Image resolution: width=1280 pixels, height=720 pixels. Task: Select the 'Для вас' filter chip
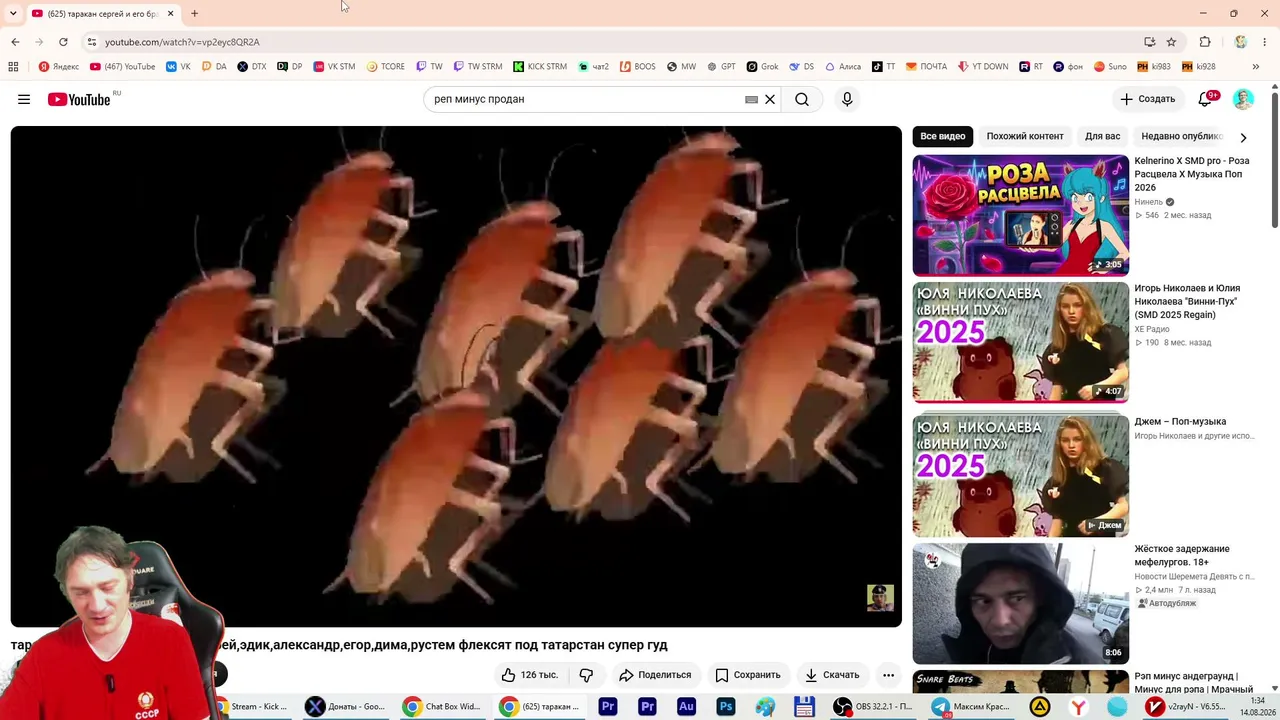point(1103,136)
